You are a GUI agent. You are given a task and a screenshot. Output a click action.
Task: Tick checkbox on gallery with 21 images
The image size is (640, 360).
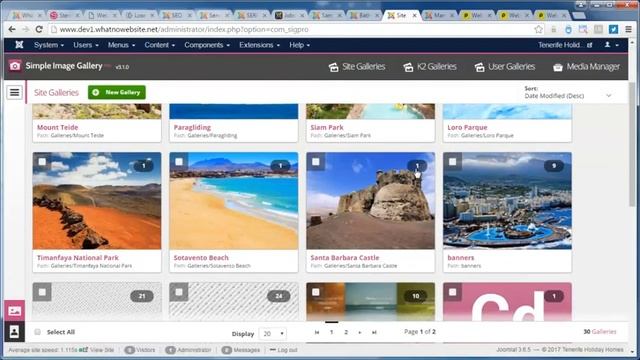coord(42,292)
